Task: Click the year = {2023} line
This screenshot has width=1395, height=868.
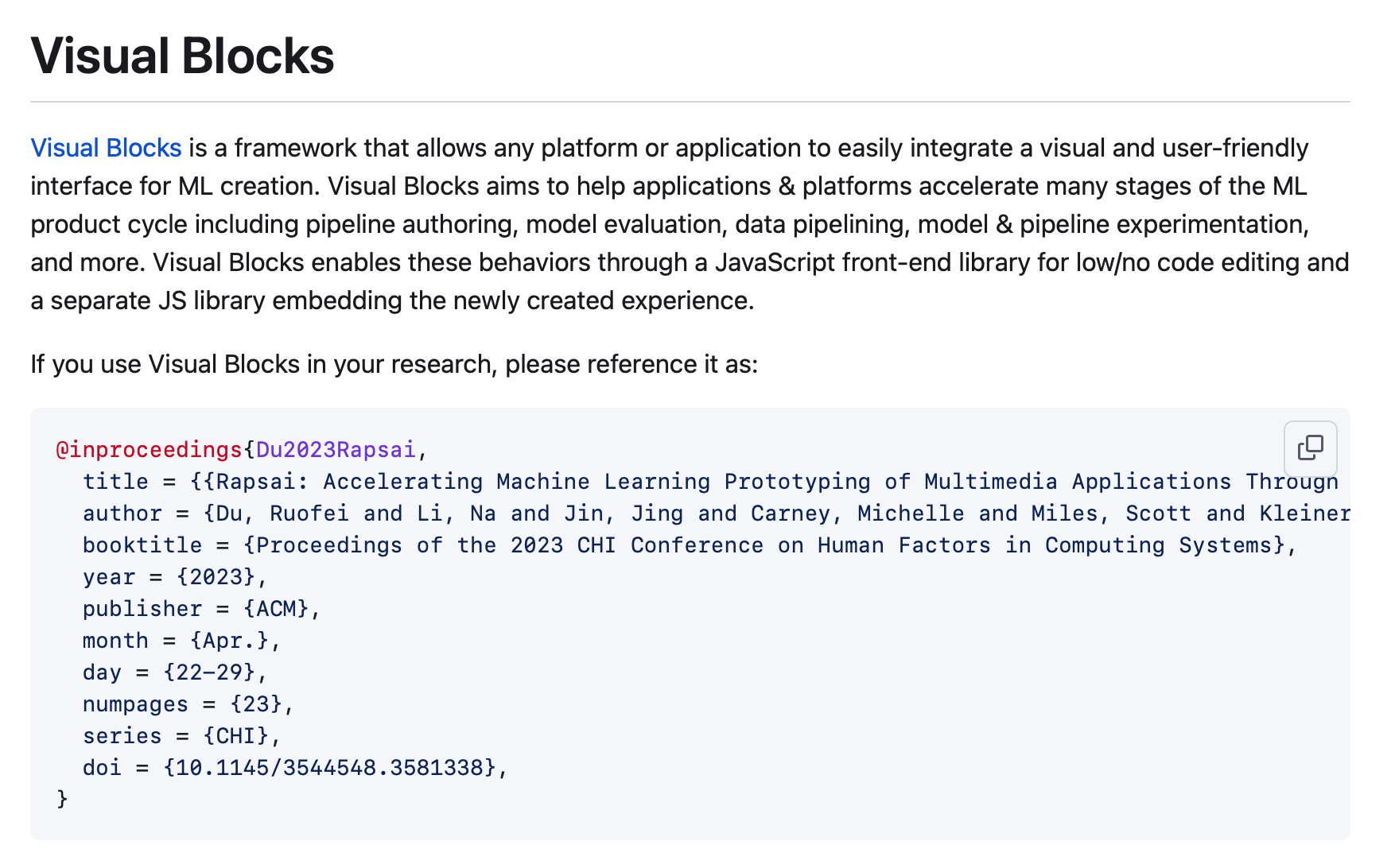Action: tap(175, 577)
